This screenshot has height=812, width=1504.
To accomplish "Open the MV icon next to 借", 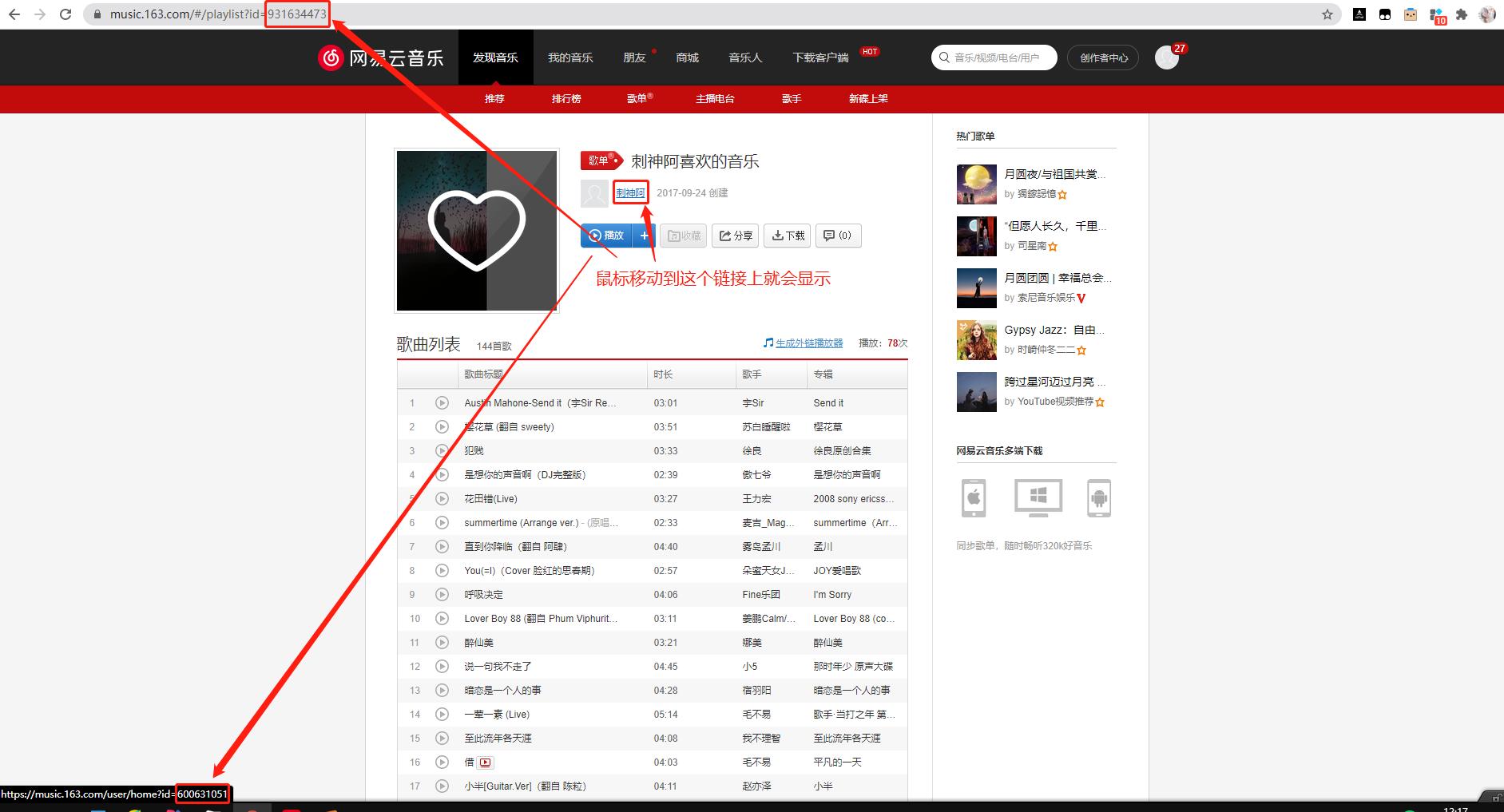I will pos(486,762).
